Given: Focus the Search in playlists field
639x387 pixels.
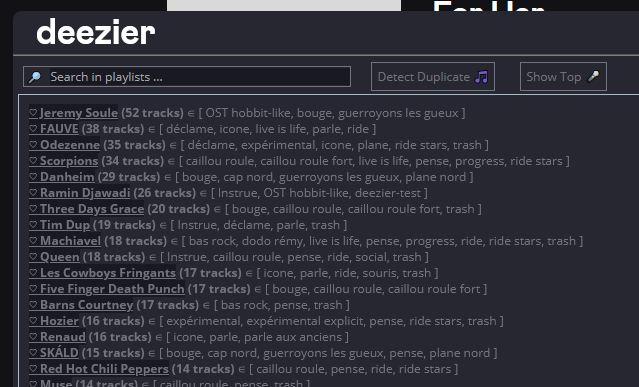Looking at the screenshot, I should [x=187, y=77].
